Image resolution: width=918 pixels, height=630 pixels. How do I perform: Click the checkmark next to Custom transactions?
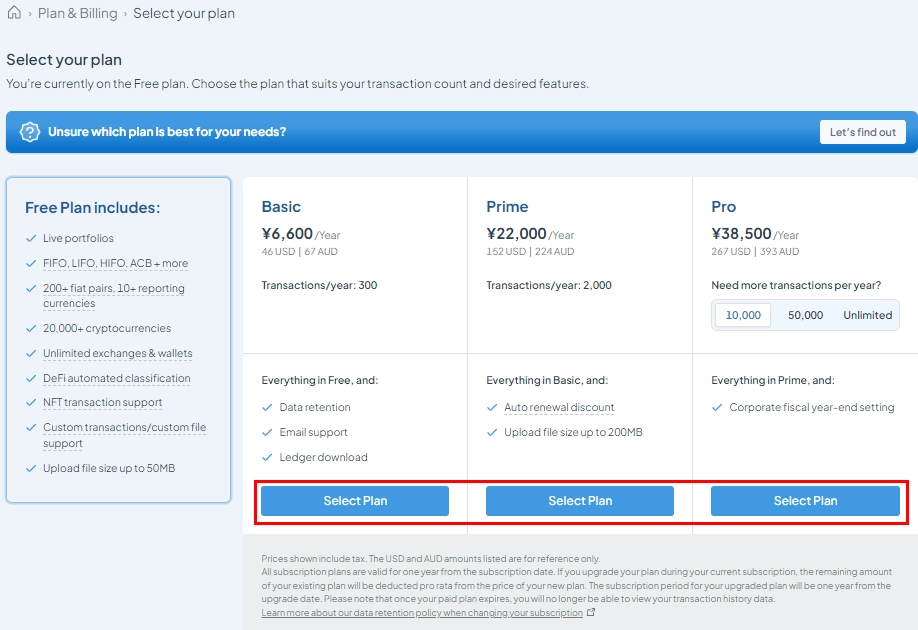[x=31, y=427]
